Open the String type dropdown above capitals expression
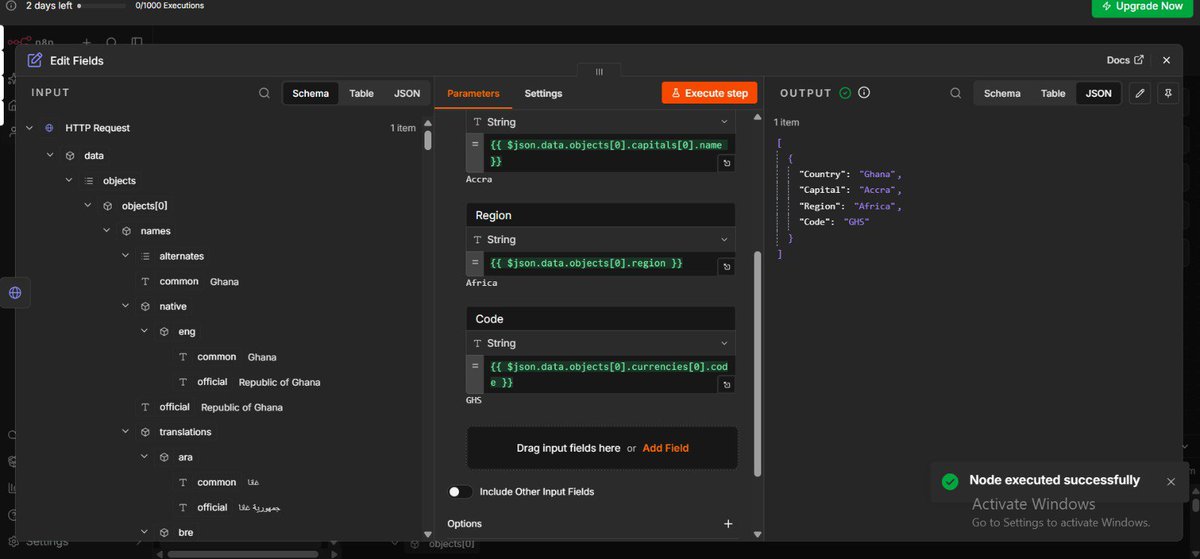The image size is (1200, 559). pyautogui.click(x=601, y=122)
